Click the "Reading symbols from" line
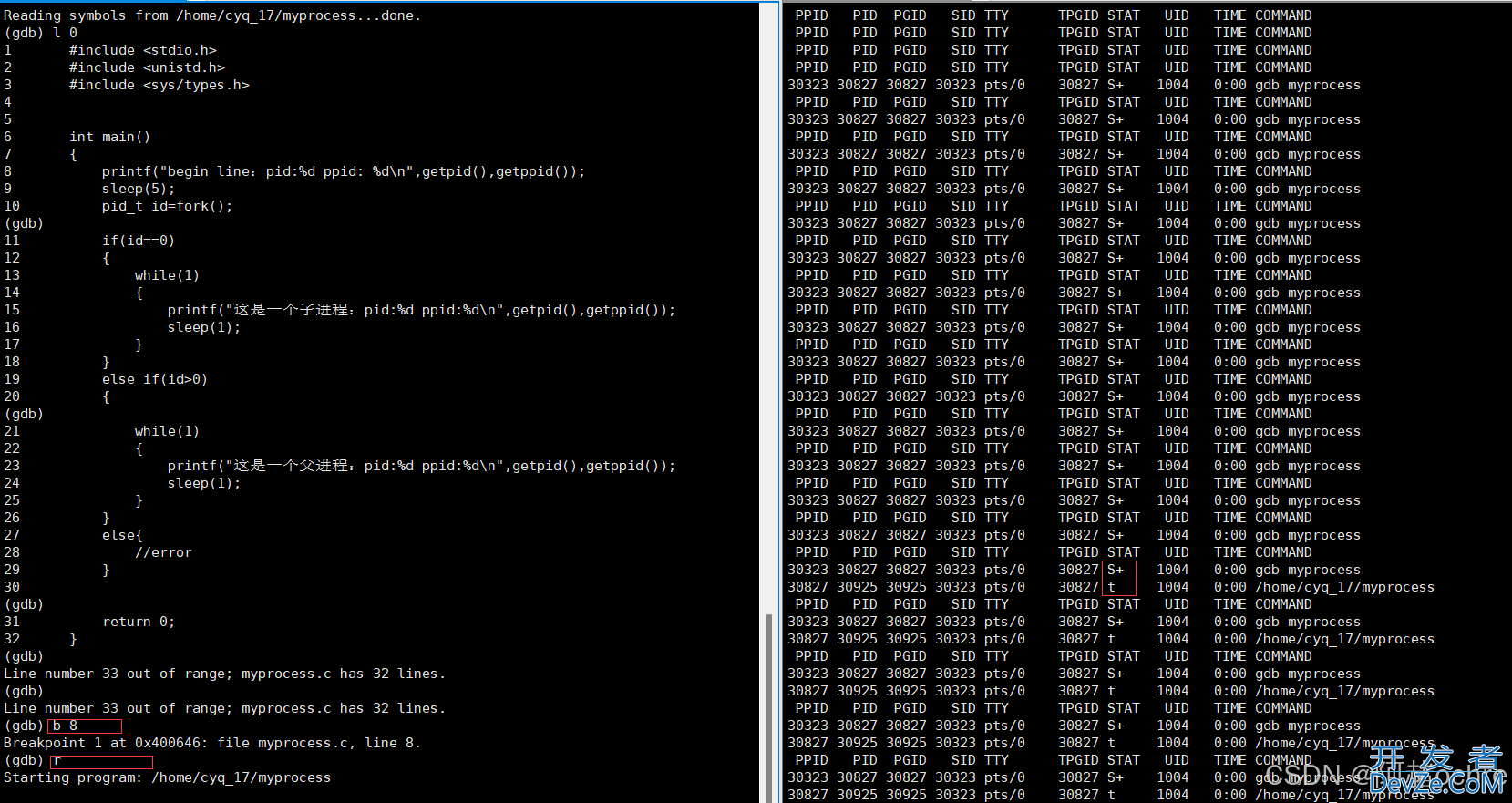 (x=211, y=15)
